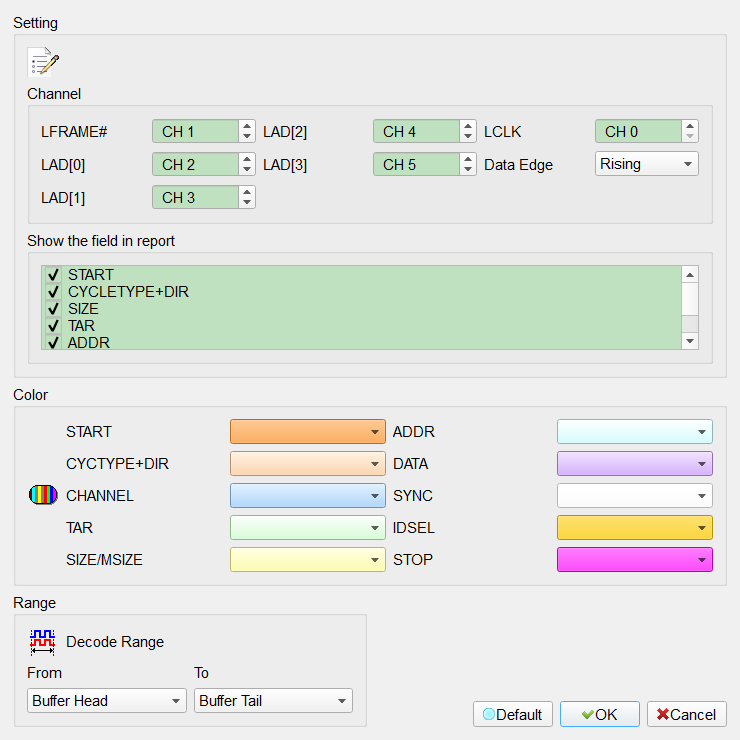
Task: Toggle the TAR field checkbox
Action: (x=53, y=326)
